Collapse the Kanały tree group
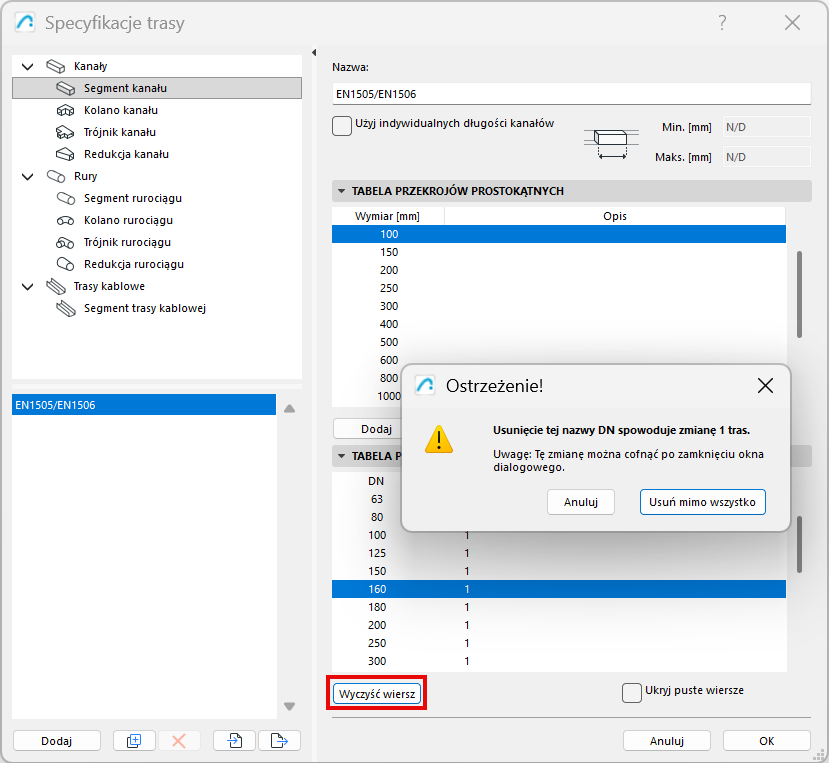 tap(27, 67)
